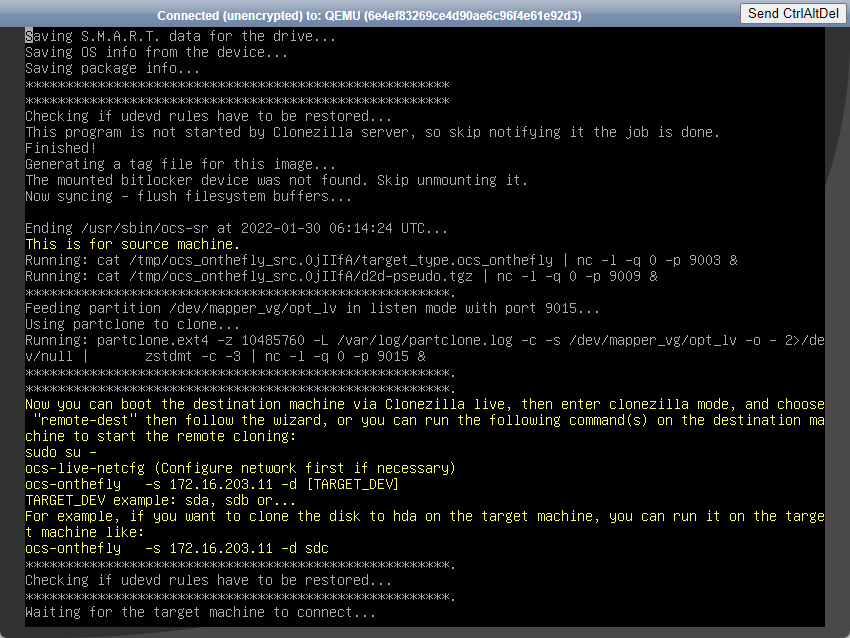Click the line running d2d-pseudo.tgz on port 9009
The image size is (850, 638).
(341, 276)
